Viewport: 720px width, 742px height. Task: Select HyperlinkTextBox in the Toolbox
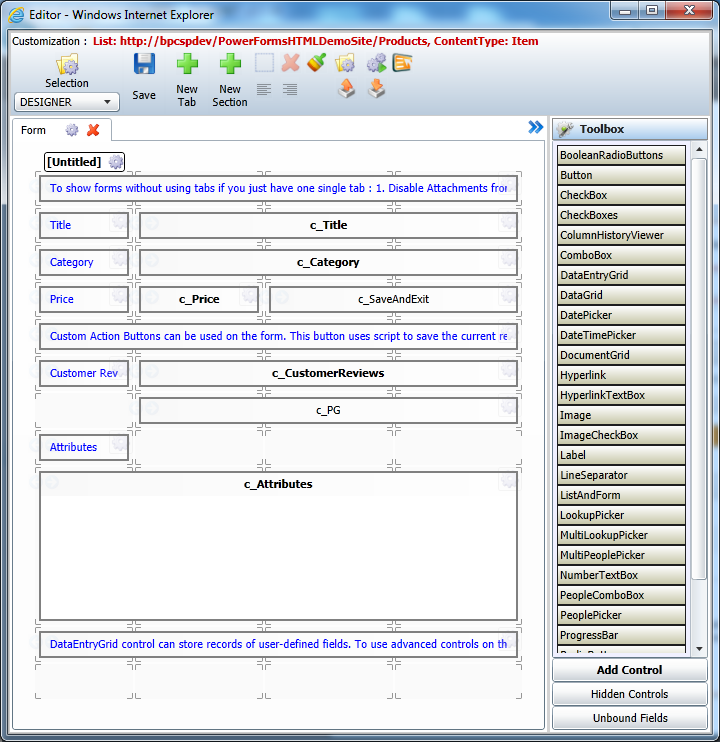point(622,395)
